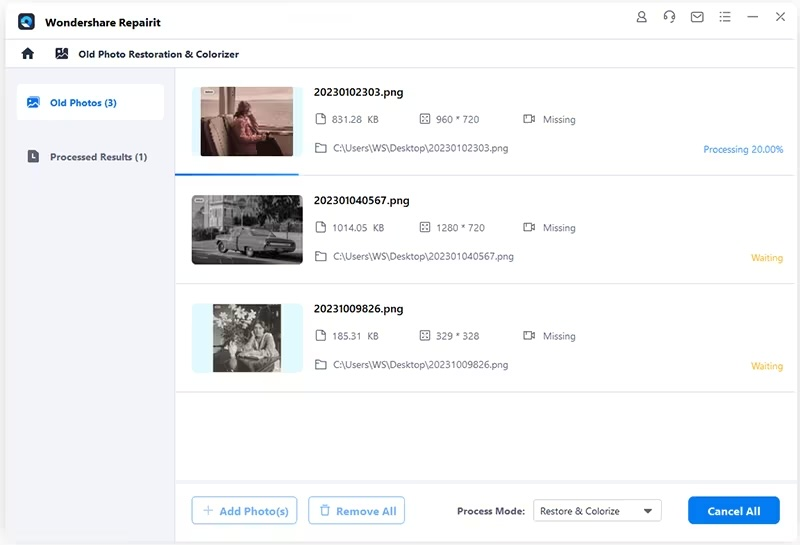
Task: Click folder icon beside 20230102303.png path
Action: click(321, 148)
